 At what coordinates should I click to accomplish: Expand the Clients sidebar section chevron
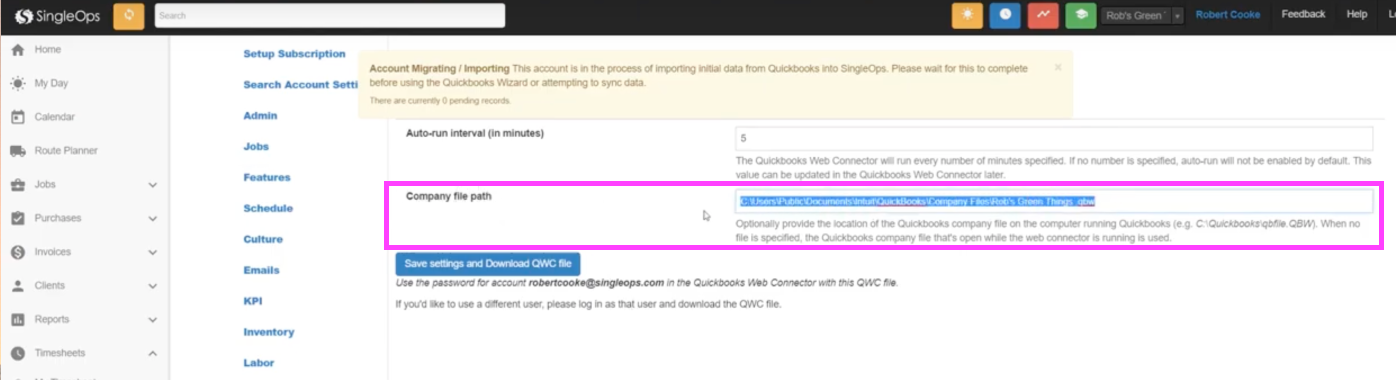click(153, 286)
